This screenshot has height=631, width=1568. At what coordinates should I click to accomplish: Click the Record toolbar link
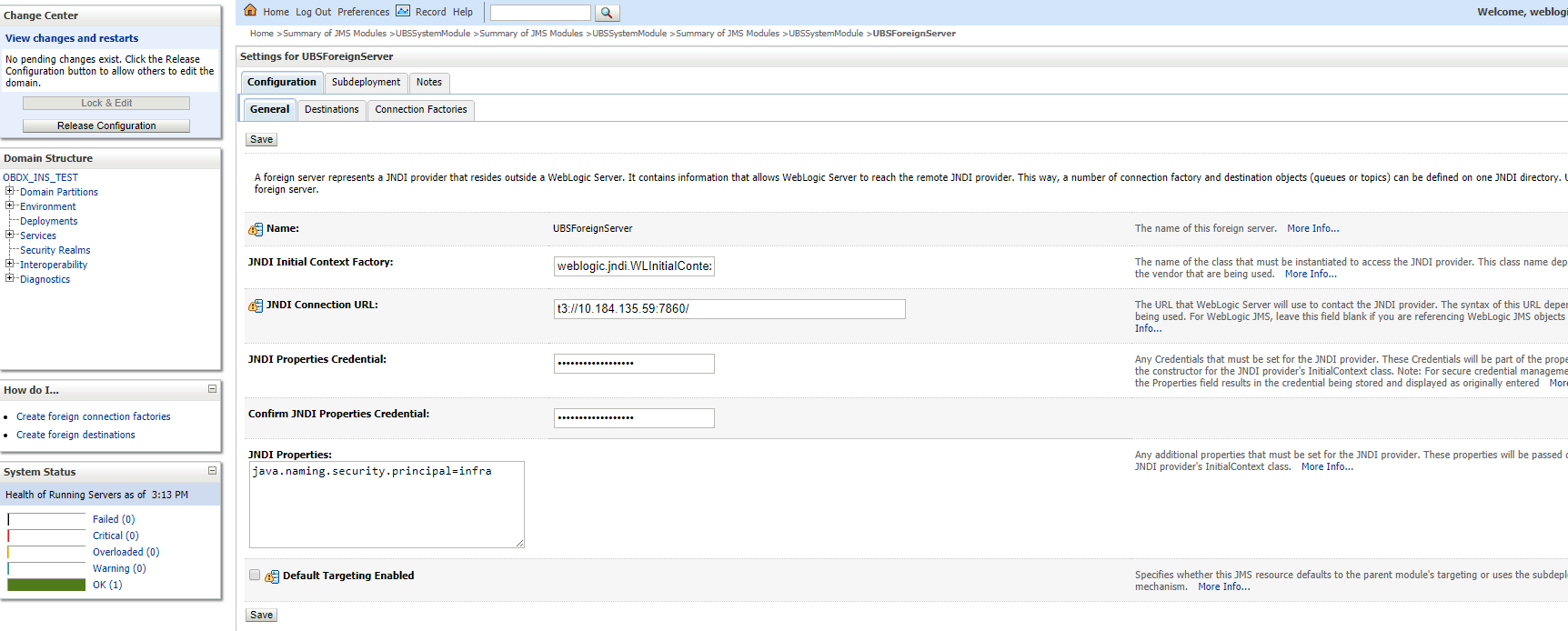coord(431,12)
